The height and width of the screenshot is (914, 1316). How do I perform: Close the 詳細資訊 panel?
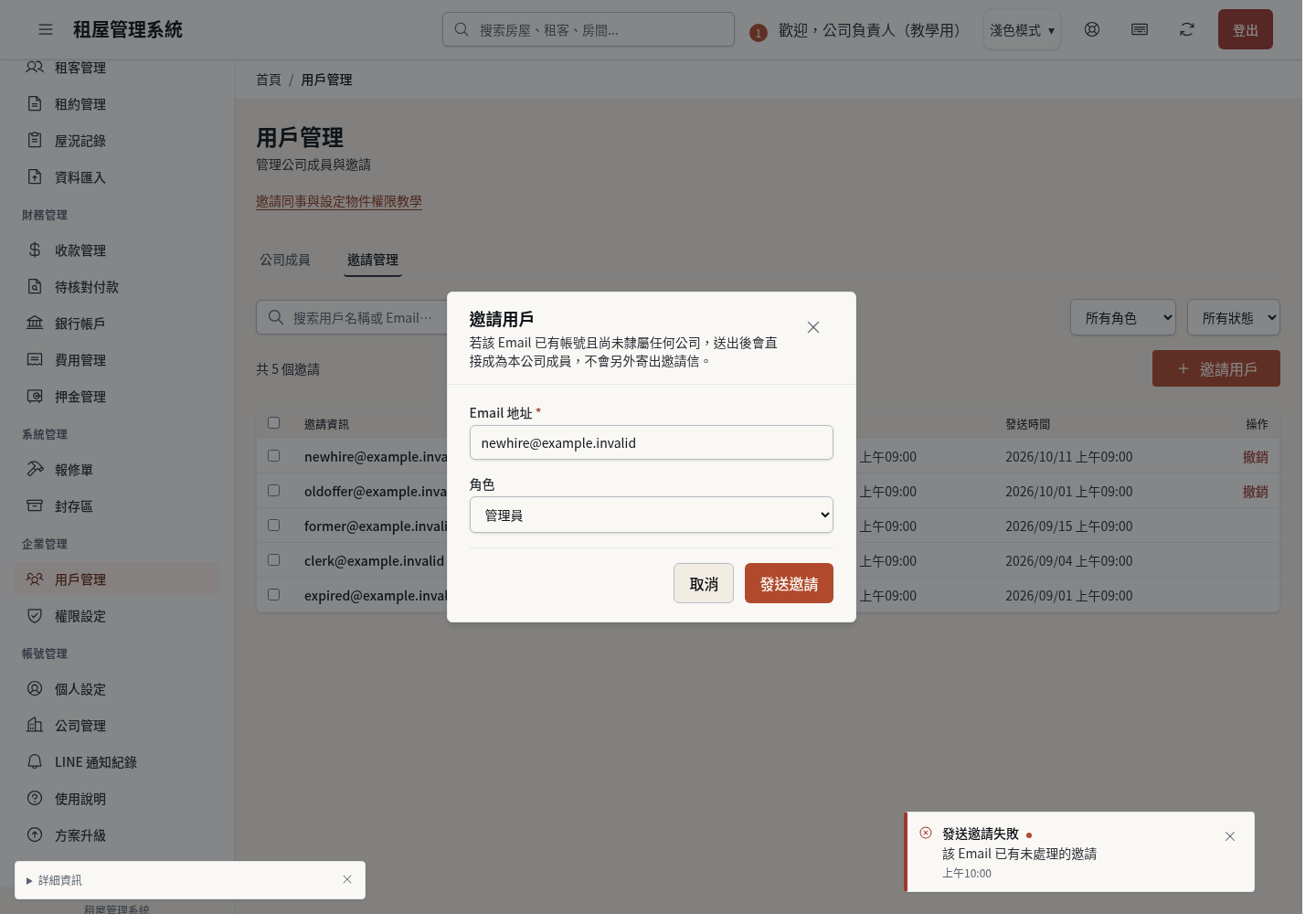(x=347, y=879)
